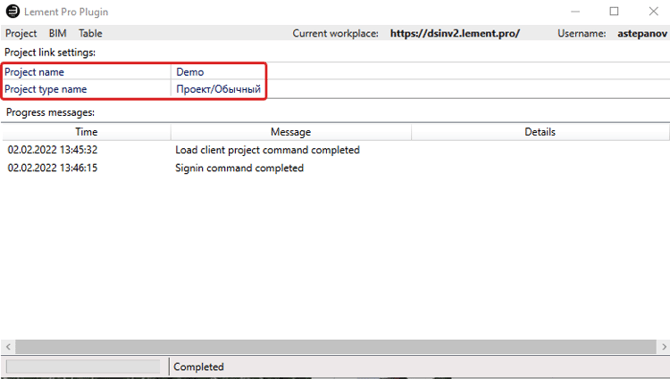This screenshot has width=670, height=379.
Task: Open the Project menu
Action: [x=21, y=33]
